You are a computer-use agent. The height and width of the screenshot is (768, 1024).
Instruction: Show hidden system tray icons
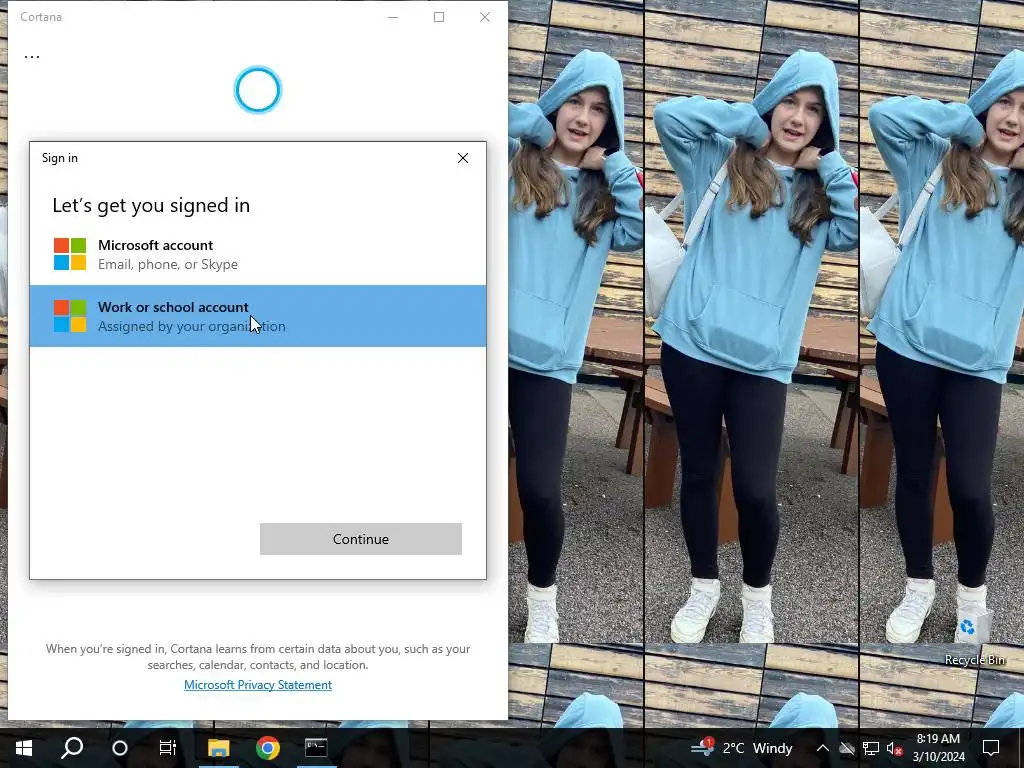coord(823,748)
